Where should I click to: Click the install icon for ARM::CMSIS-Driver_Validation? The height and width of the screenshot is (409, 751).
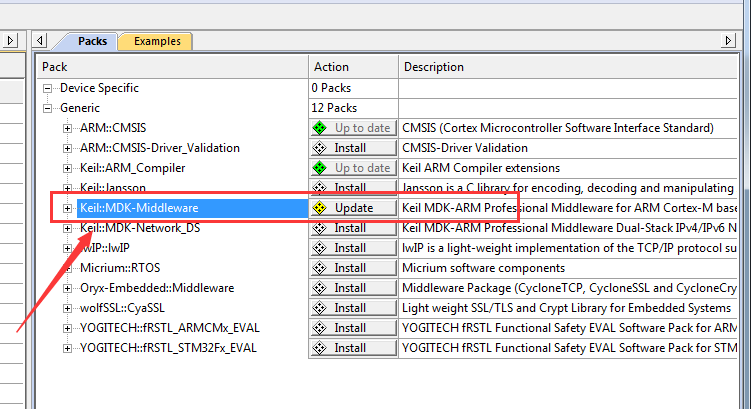[x=320, y=148]
